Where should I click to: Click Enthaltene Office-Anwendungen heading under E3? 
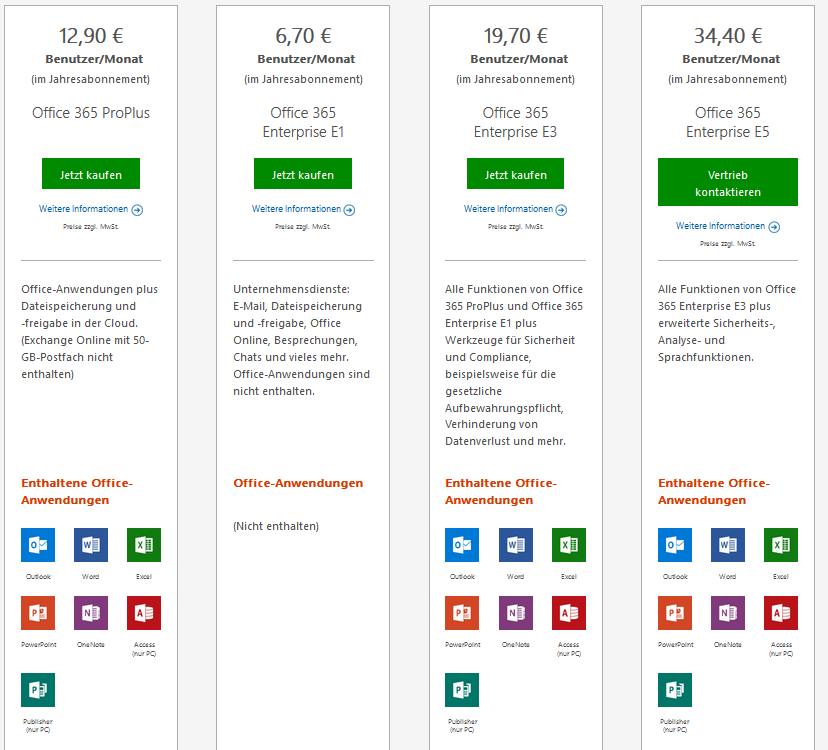point(501,491)
